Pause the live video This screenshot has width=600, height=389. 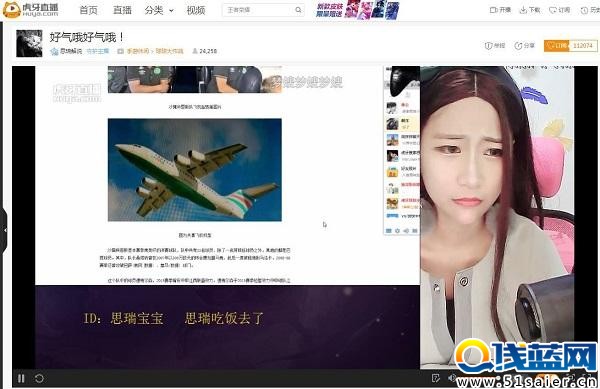point(21,378)
